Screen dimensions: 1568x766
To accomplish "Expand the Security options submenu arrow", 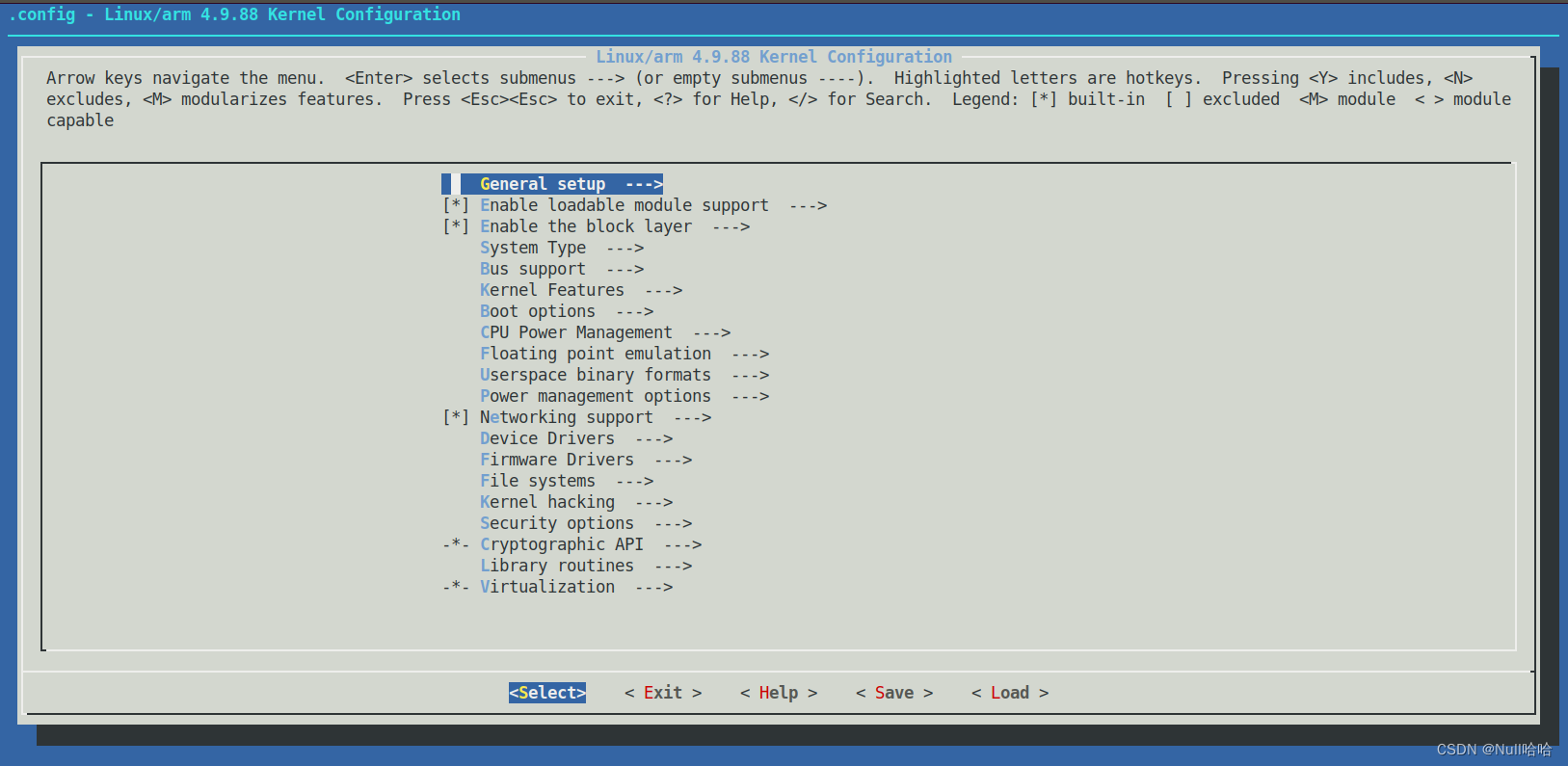I will [673, 523].
